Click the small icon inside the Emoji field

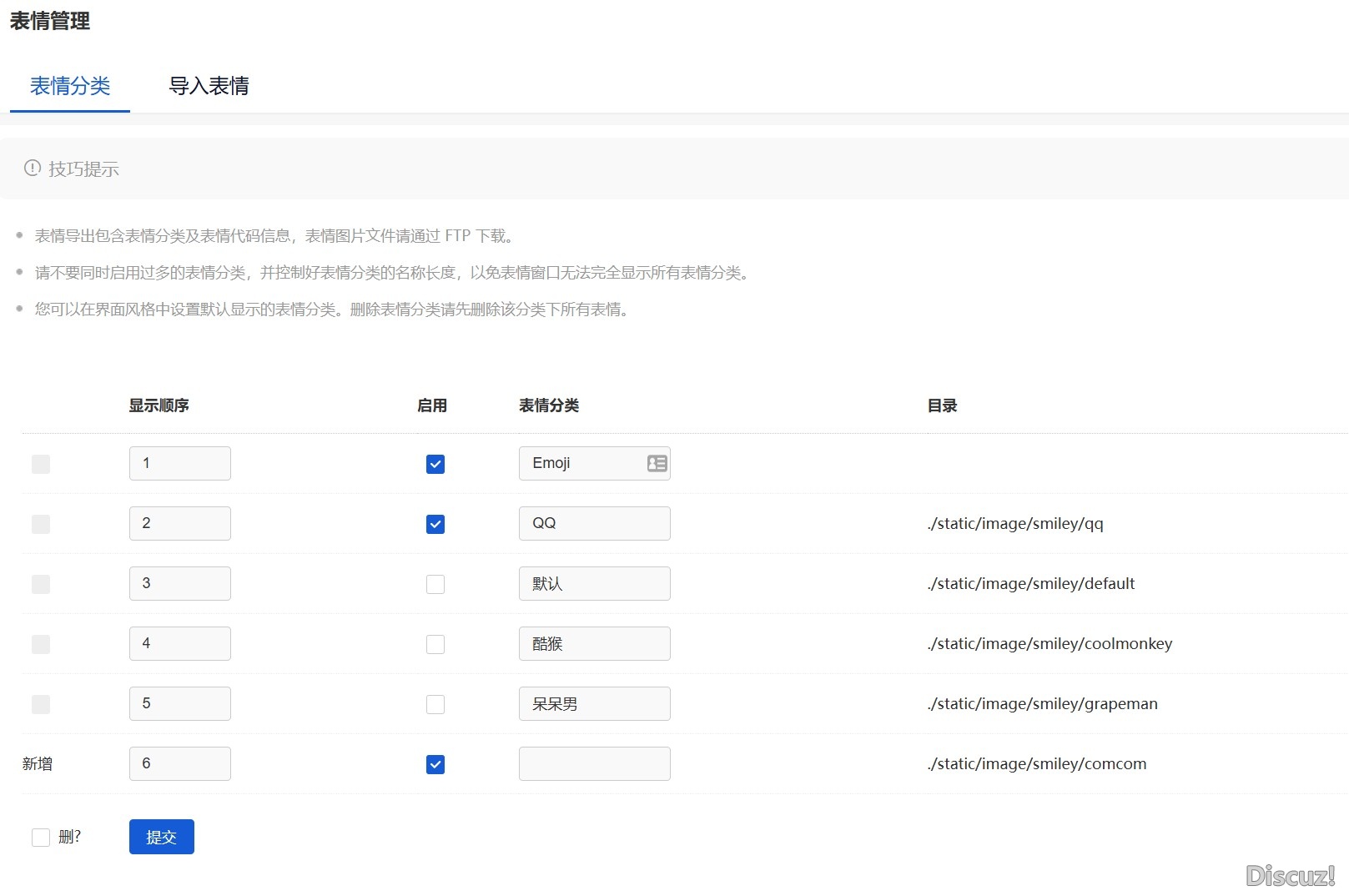[x=656, y=463]
